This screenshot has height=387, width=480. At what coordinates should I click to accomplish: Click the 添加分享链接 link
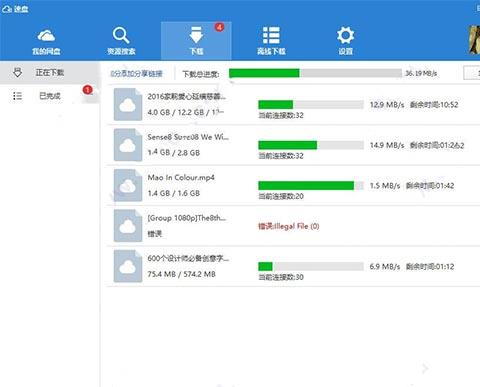point(136,73)
